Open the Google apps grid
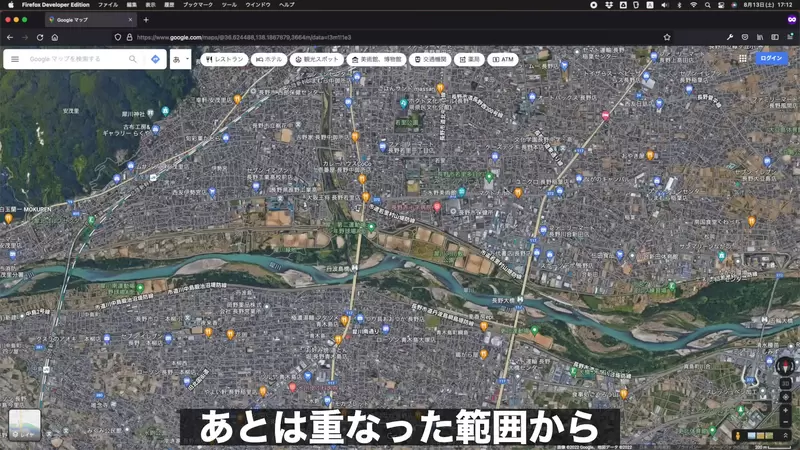The height and width of the screenshot is (450, 800). pos(743,59)
